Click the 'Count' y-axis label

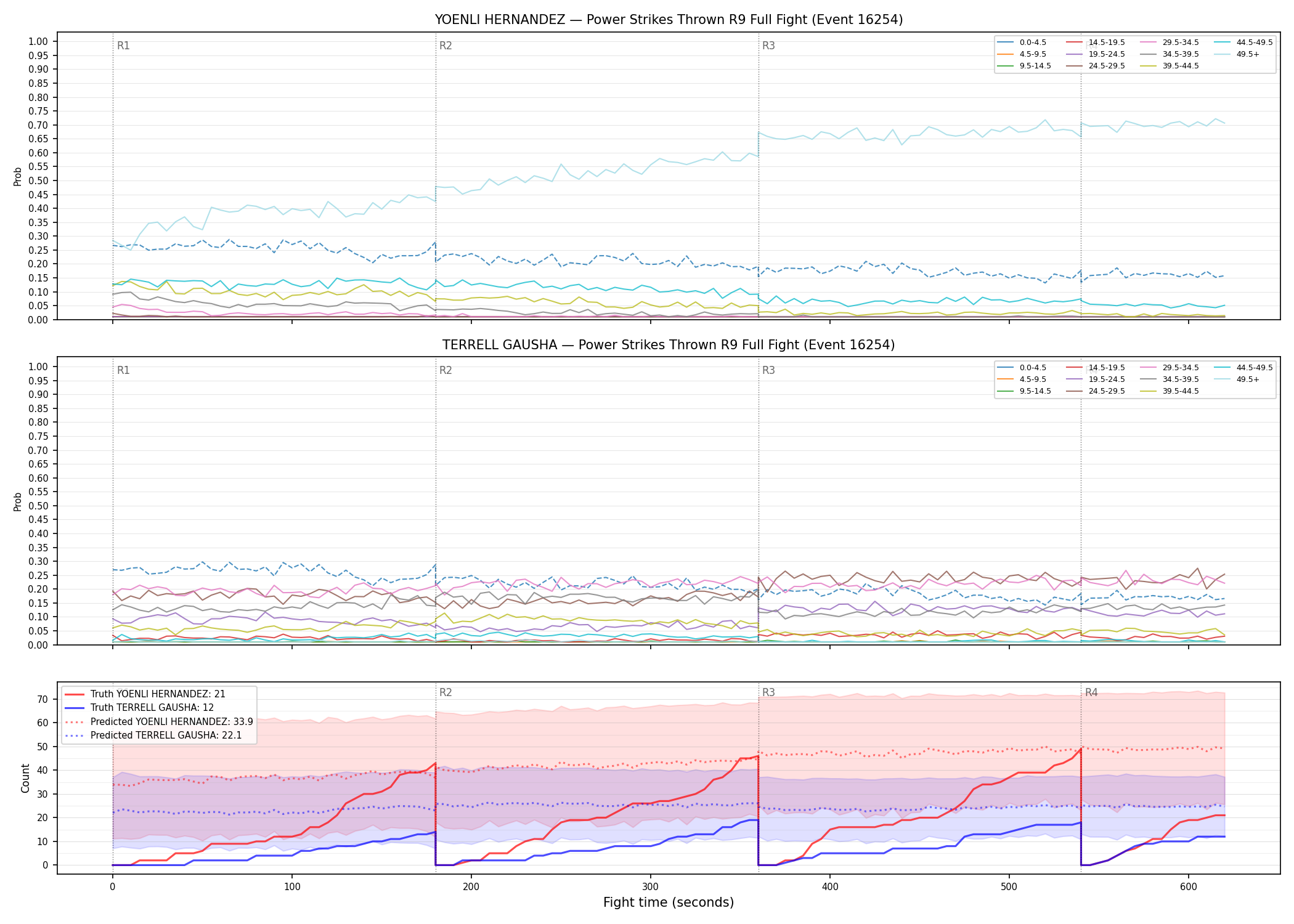point(25,778)
